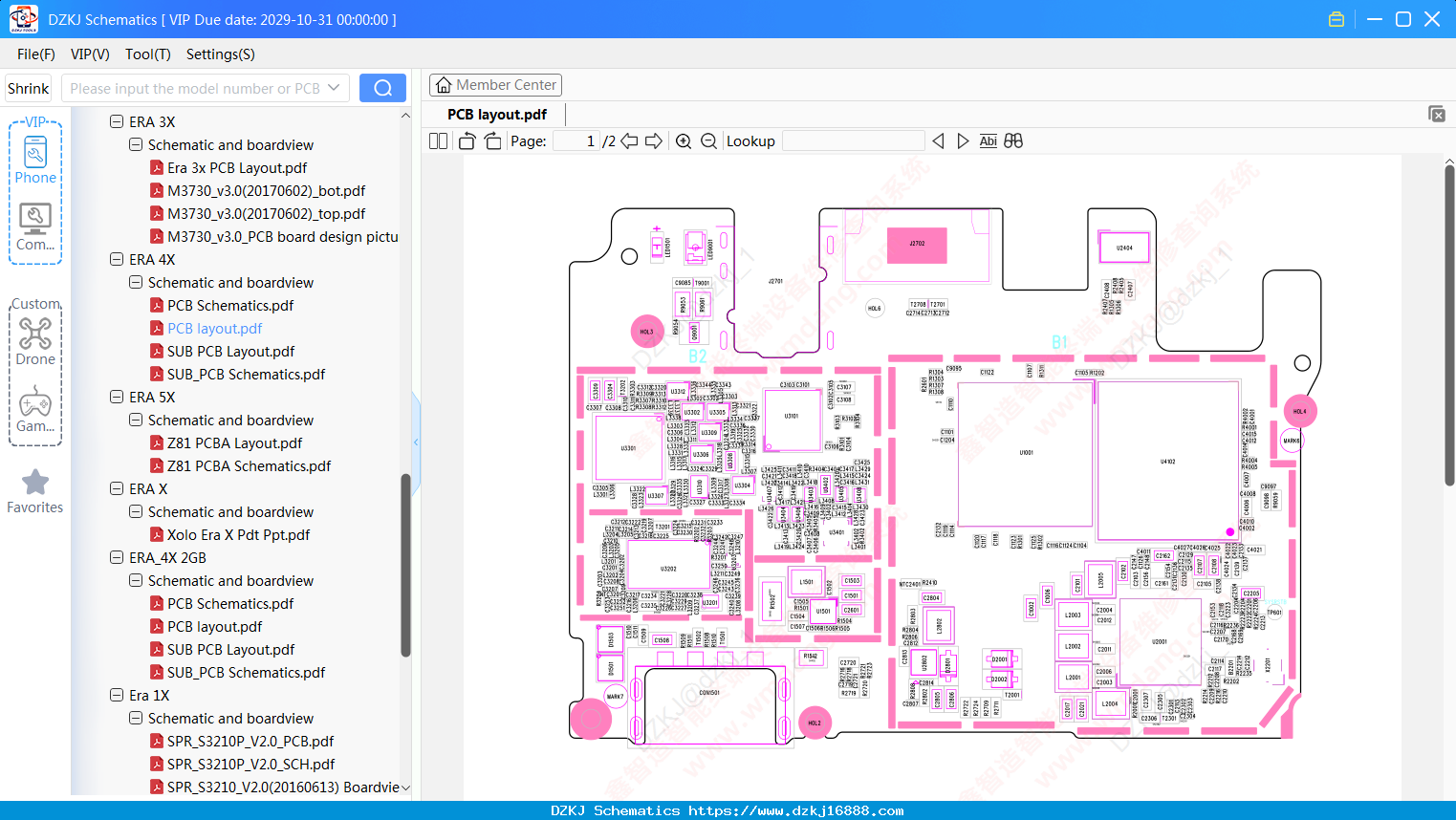Image resolution: width=1456 pixels, height=820 pixels.
Task: Click the Page number field
Action: [x=576, y=141]
